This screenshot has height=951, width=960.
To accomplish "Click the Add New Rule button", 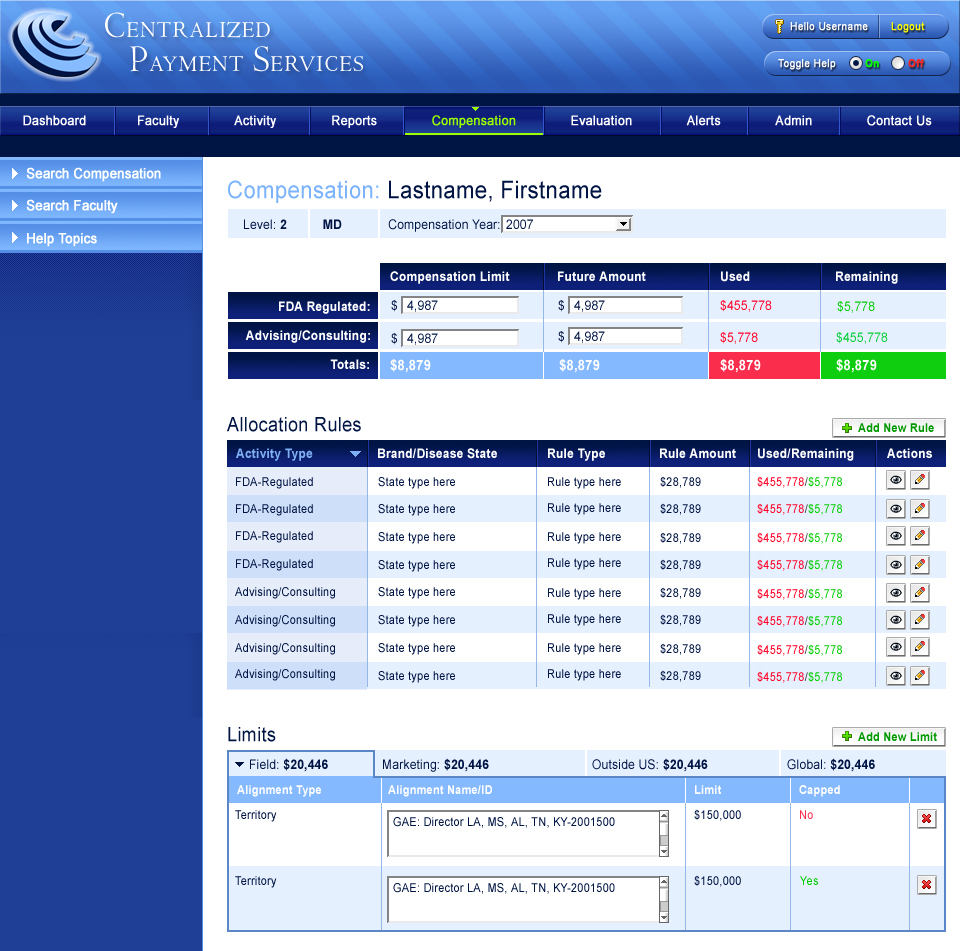I will point(888,428).
